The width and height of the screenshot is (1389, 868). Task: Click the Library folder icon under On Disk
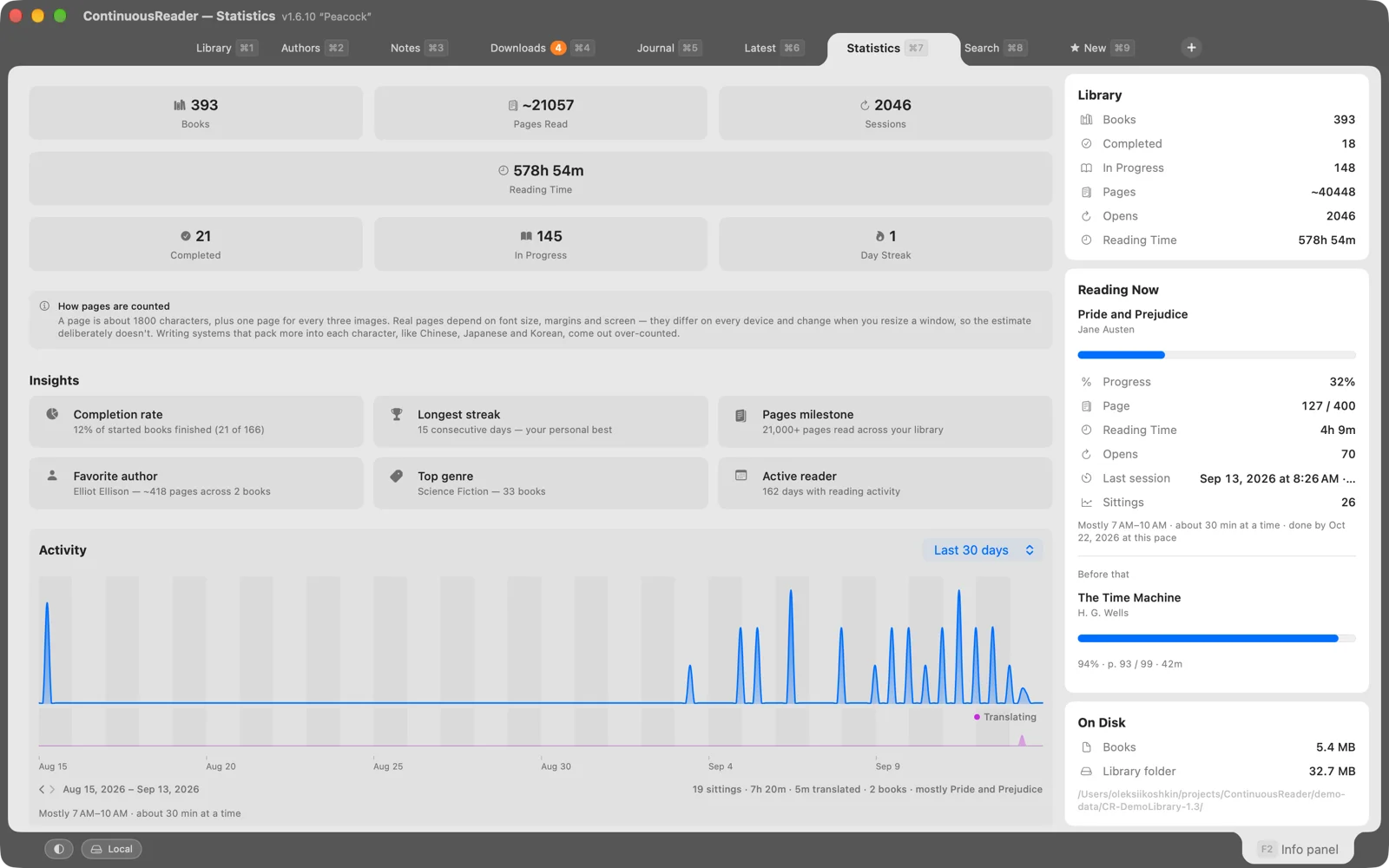1086,771
